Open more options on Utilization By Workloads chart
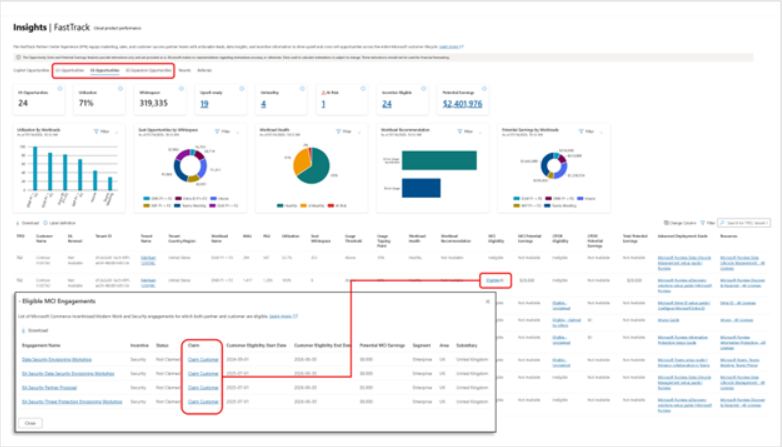 [x=117, y=132]
